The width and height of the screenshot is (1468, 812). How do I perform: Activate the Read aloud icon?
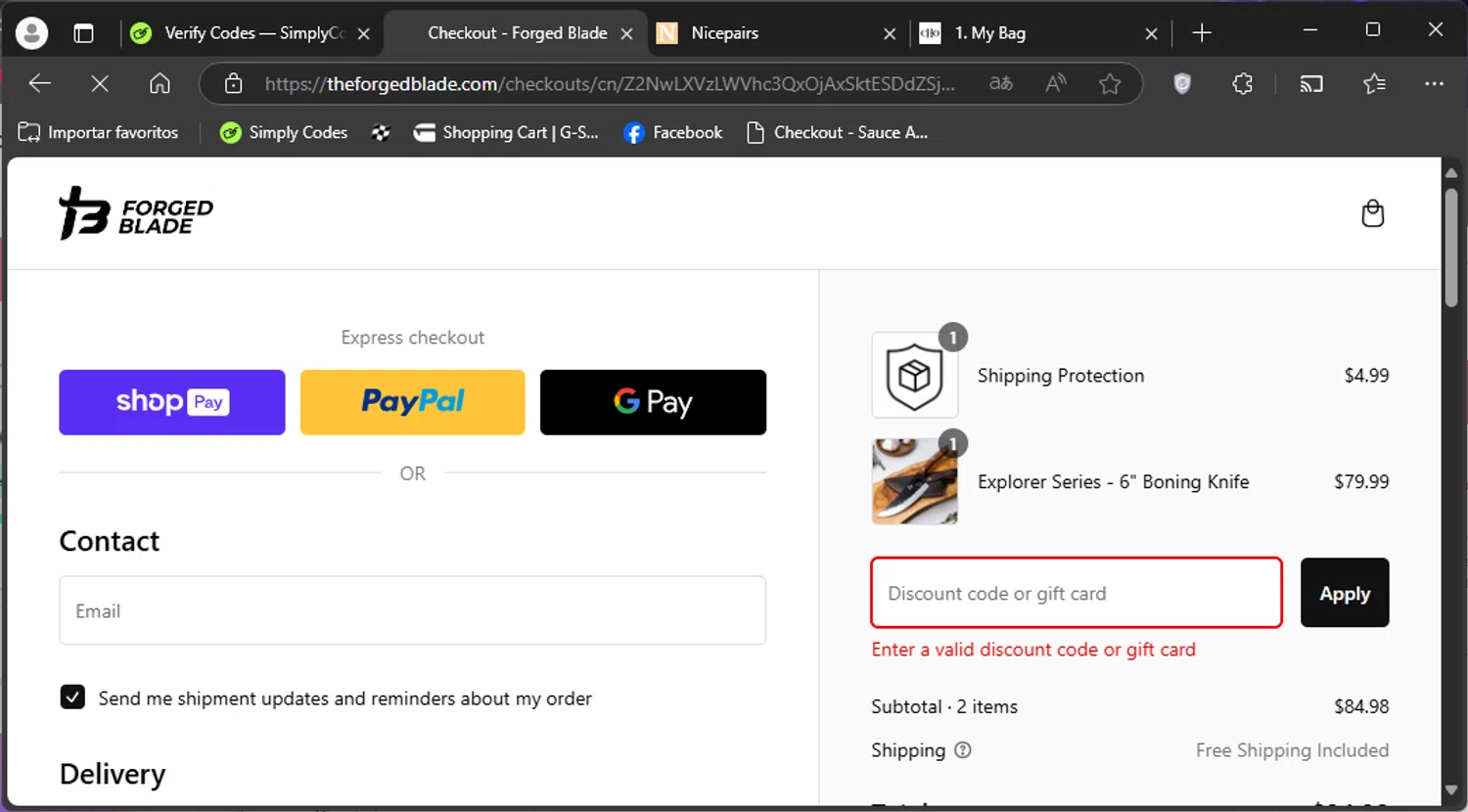[x=1055, y=84]
